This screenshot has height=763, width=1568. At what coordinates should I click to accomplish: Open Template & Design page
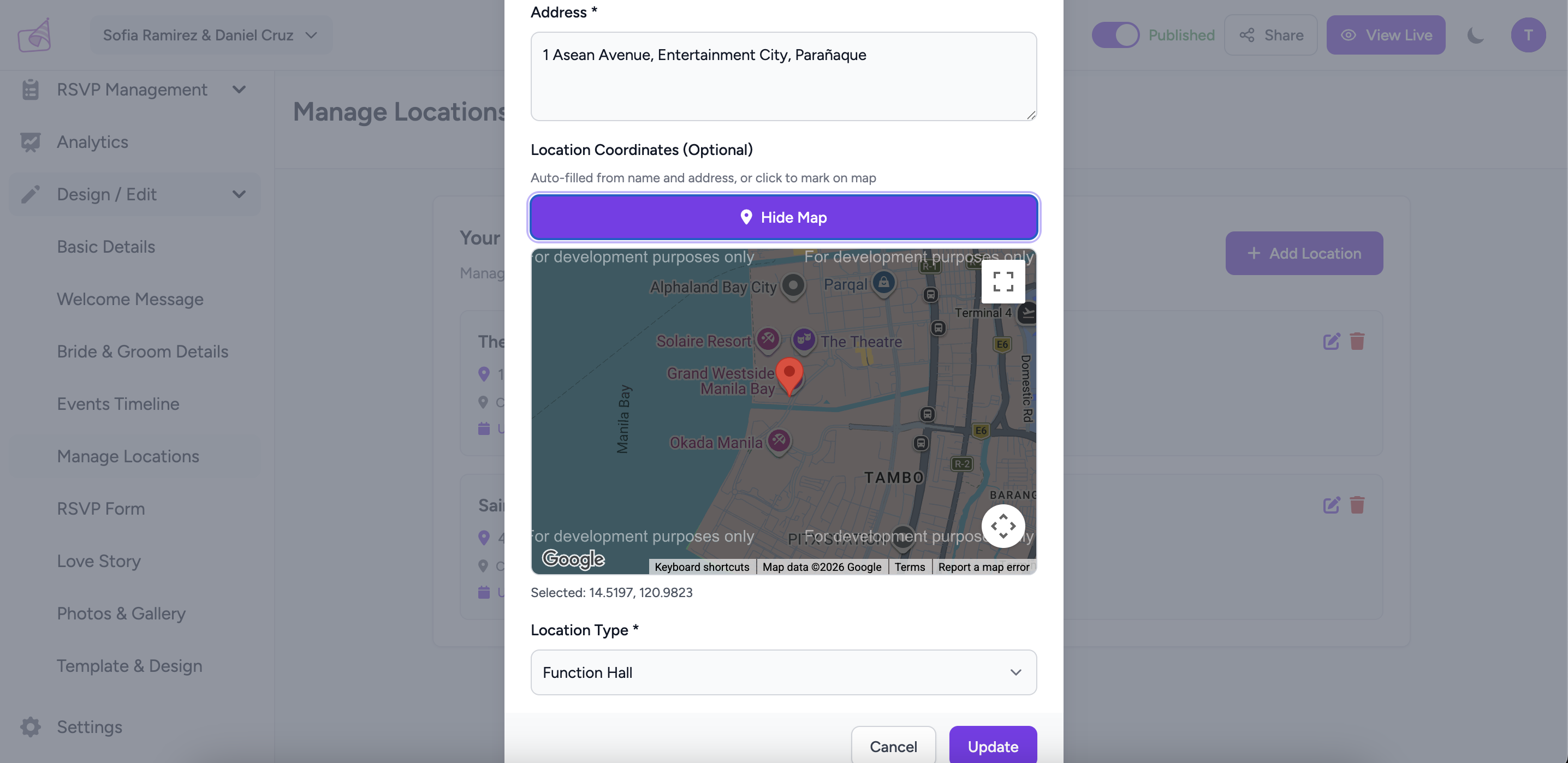point(129,665)
